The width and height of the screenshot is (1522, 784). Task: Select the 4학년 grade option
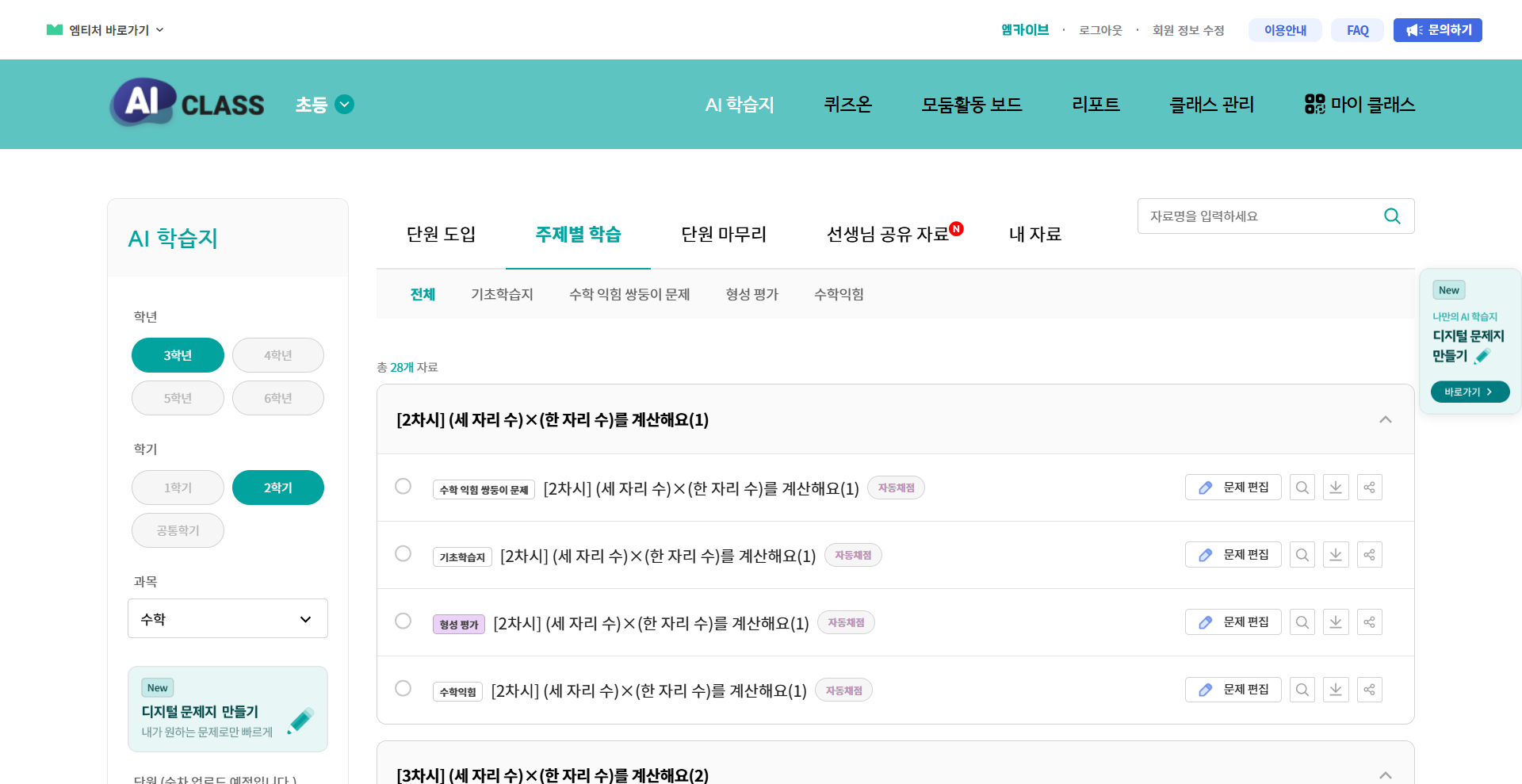pos(277,355)
